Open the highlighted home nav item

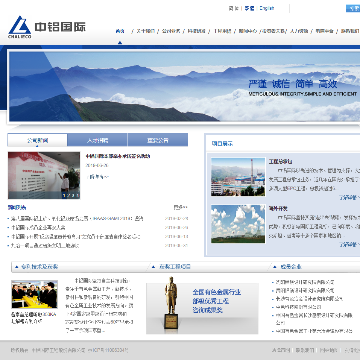pyautogui.click(x=120, y=31)
